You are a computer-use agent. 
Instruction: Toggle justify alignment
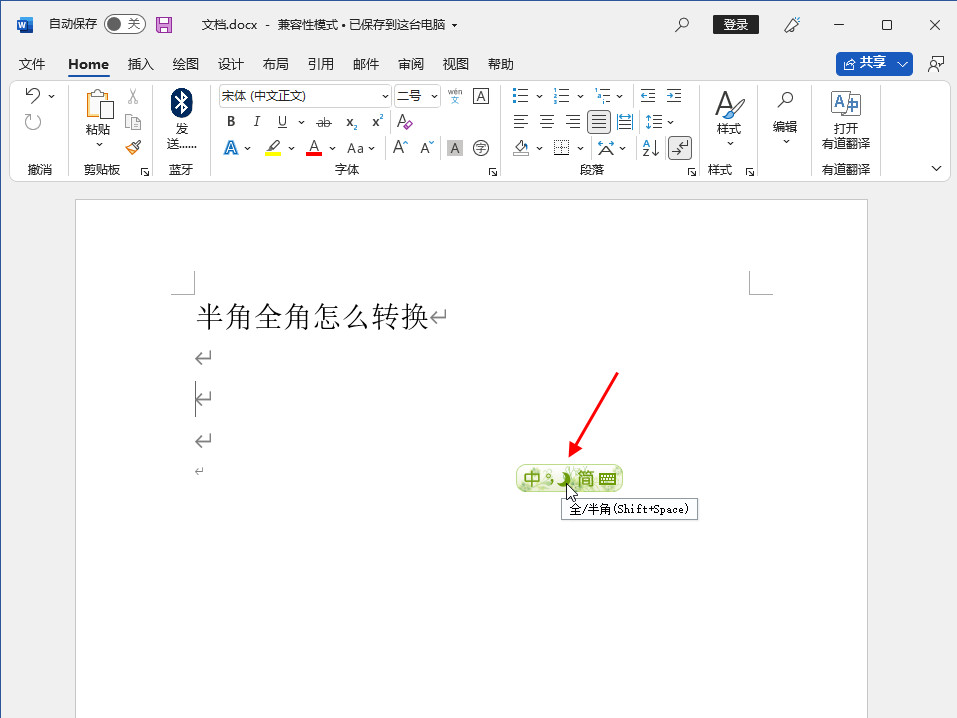point(599,122)
